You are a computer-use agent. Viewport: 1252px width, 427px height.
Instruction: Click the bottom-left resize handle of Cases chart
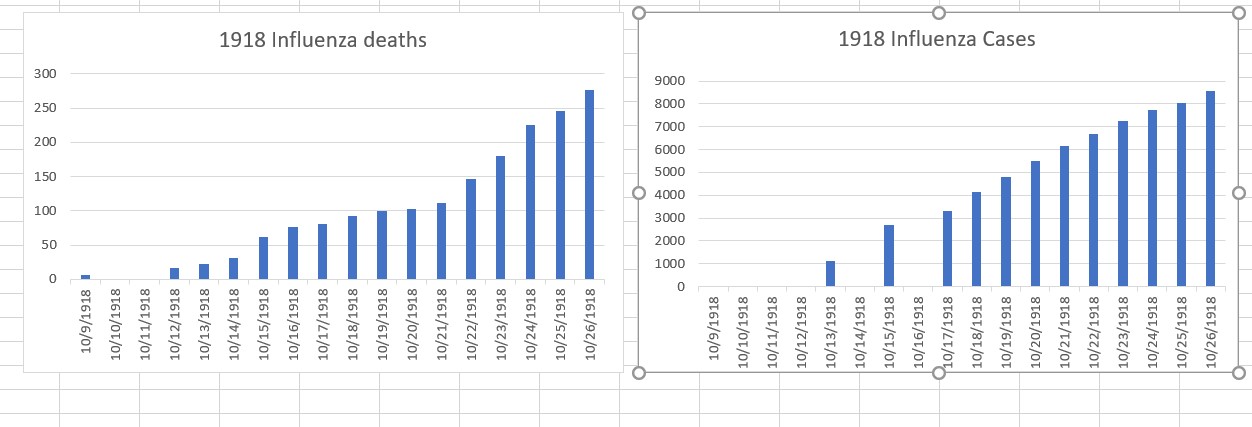[640, 373]
